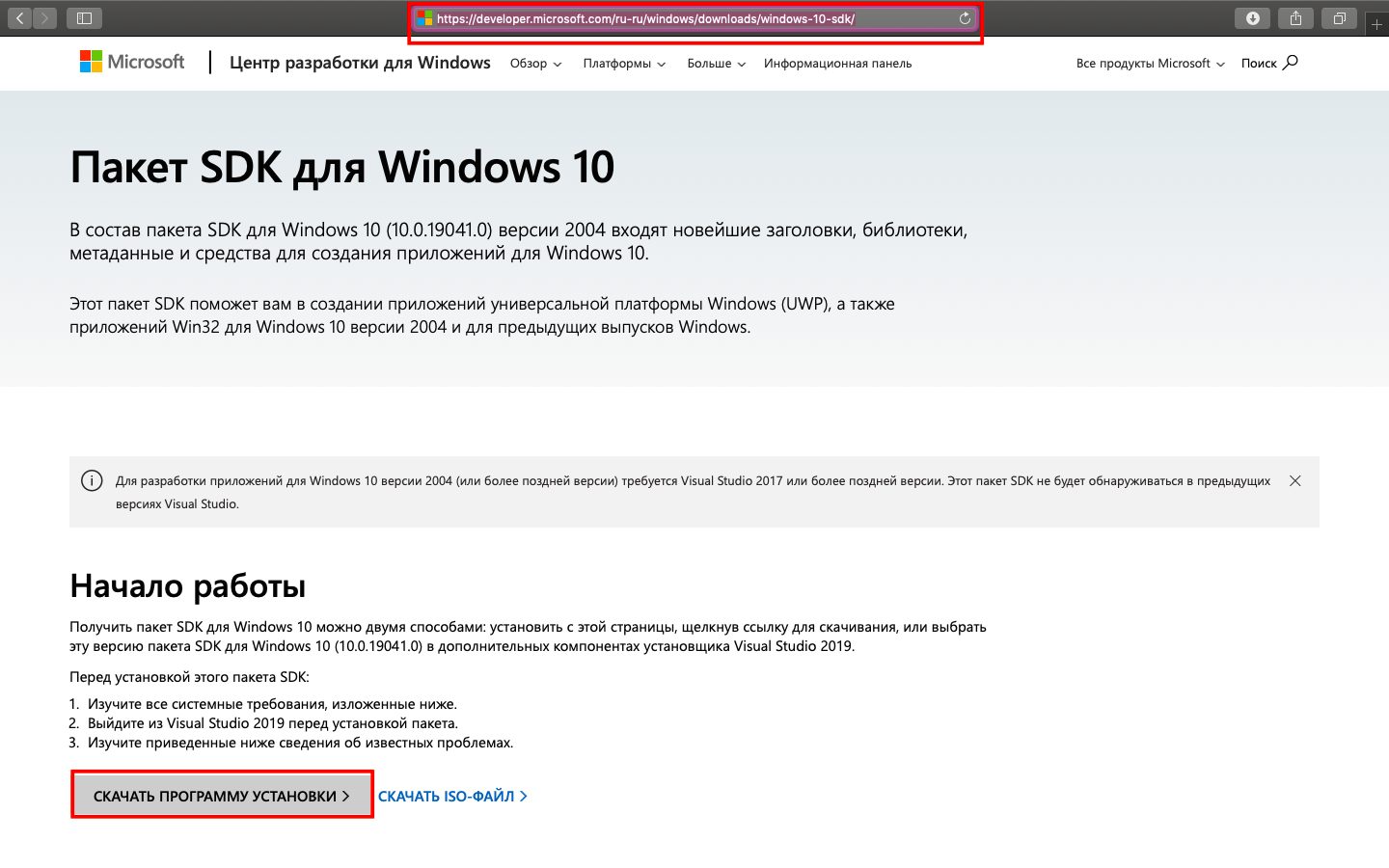Show all tabs overview icon
Image resolution: width=1389 pixels, height=868 pixels.
pyautogui.click(x=1340, y=18)
